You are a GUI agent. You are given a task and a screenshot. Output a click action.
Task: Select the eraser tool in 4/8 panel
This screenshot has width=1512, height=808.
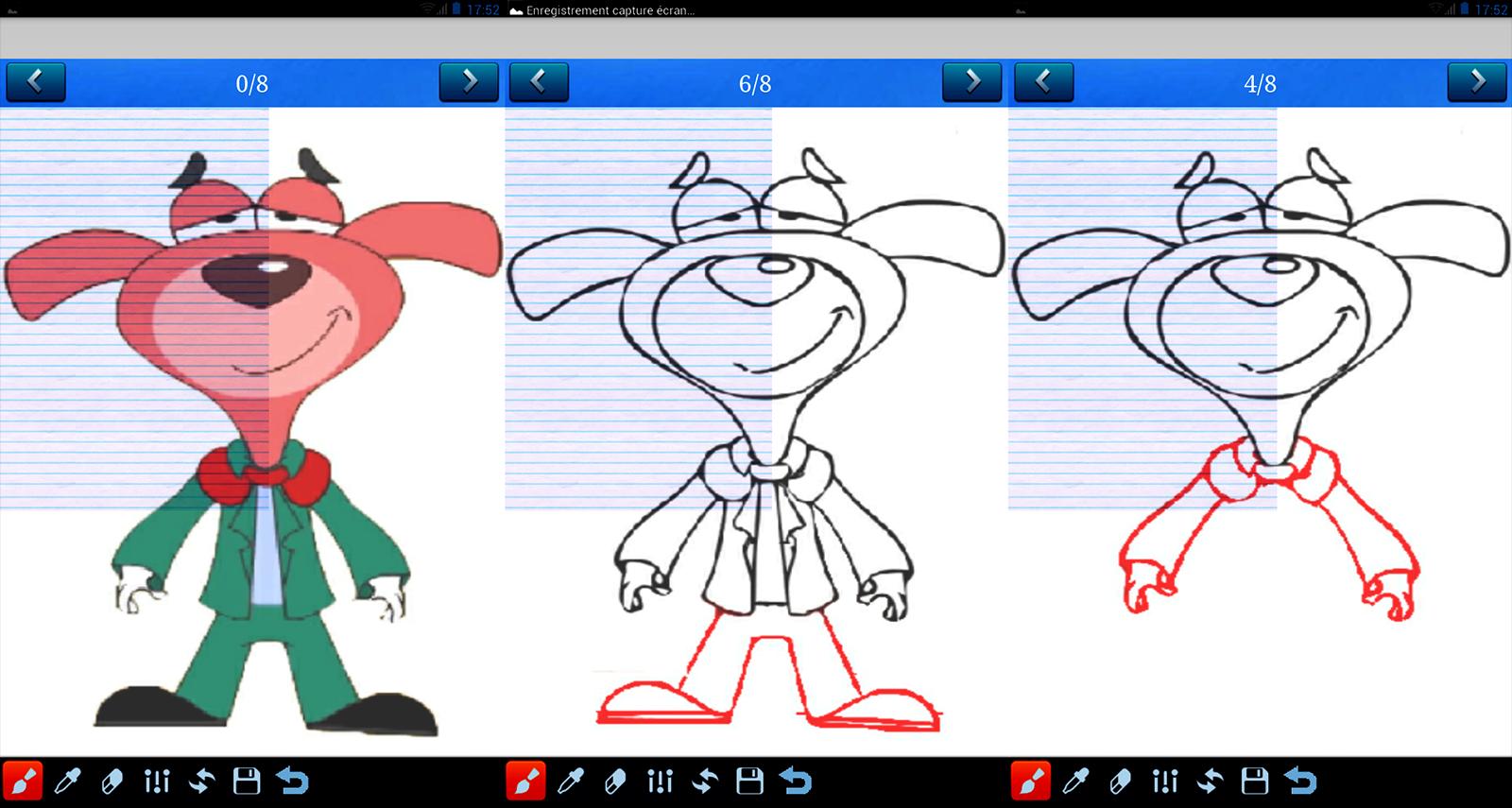(1120, 782)
